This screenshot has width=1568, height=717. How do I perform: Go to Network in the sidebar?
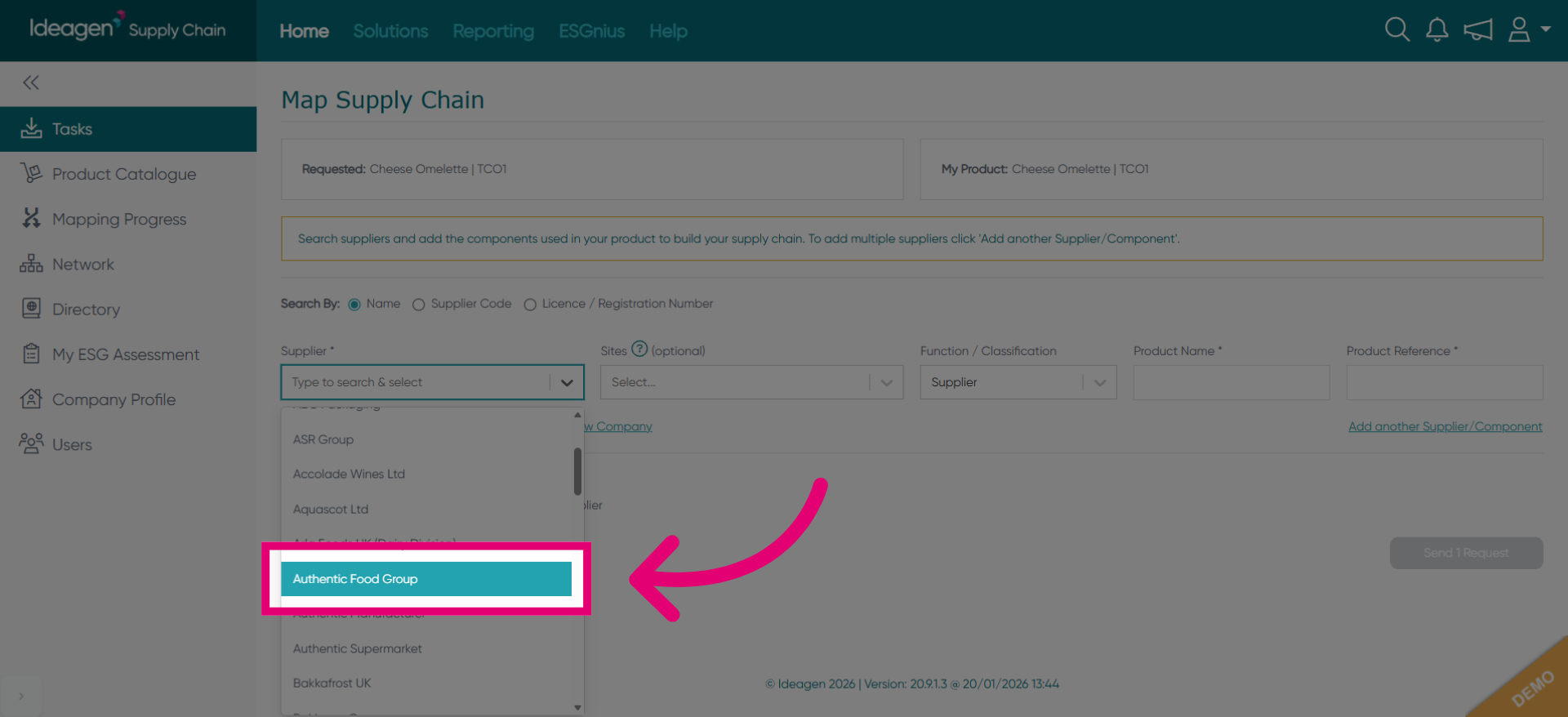(128, 265)
